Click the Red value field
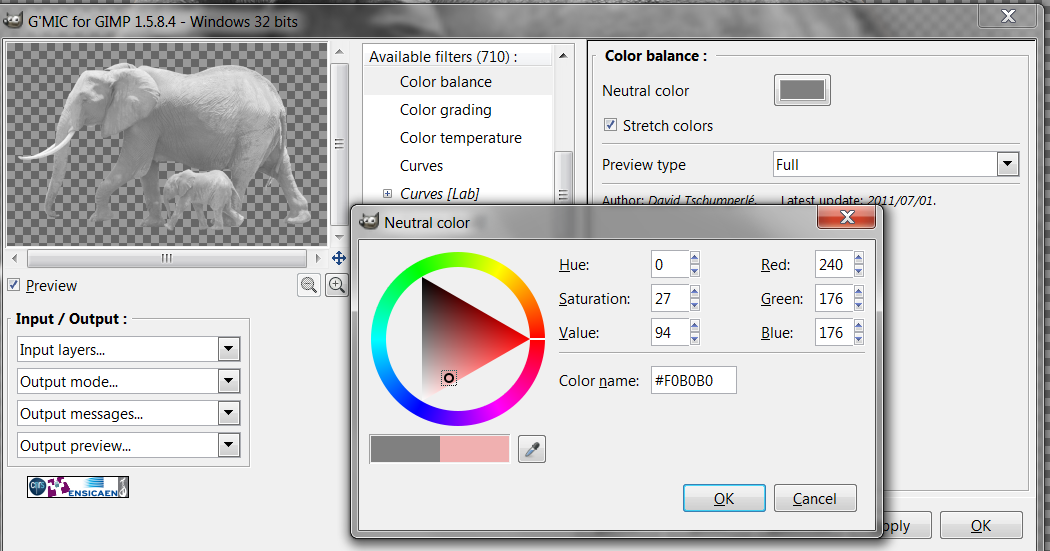This screenshot has width=1050, height=551. (x=834, y=264)
